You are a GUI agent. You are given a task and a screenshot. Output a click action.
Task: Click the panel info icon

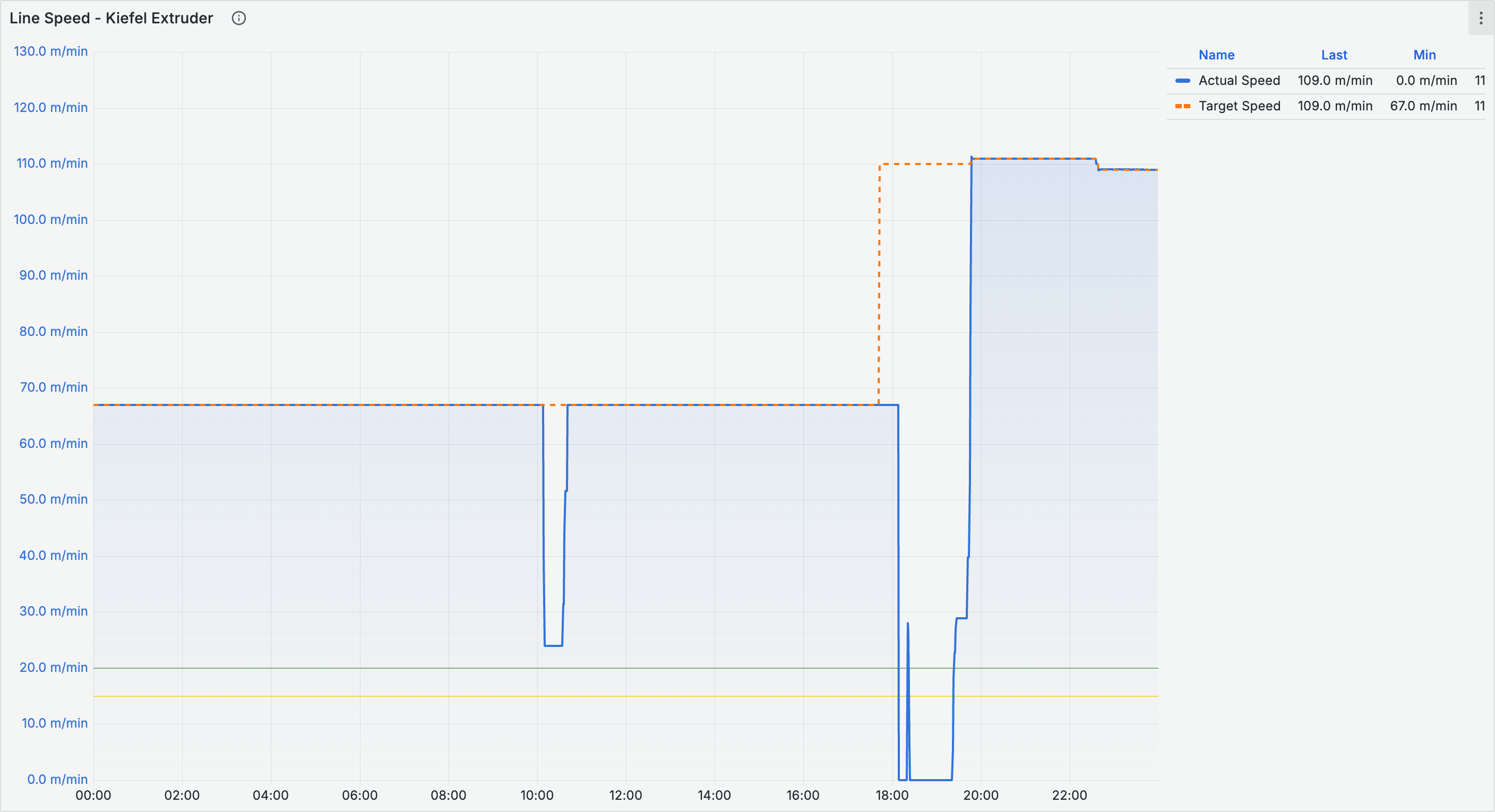coord(238,18)
